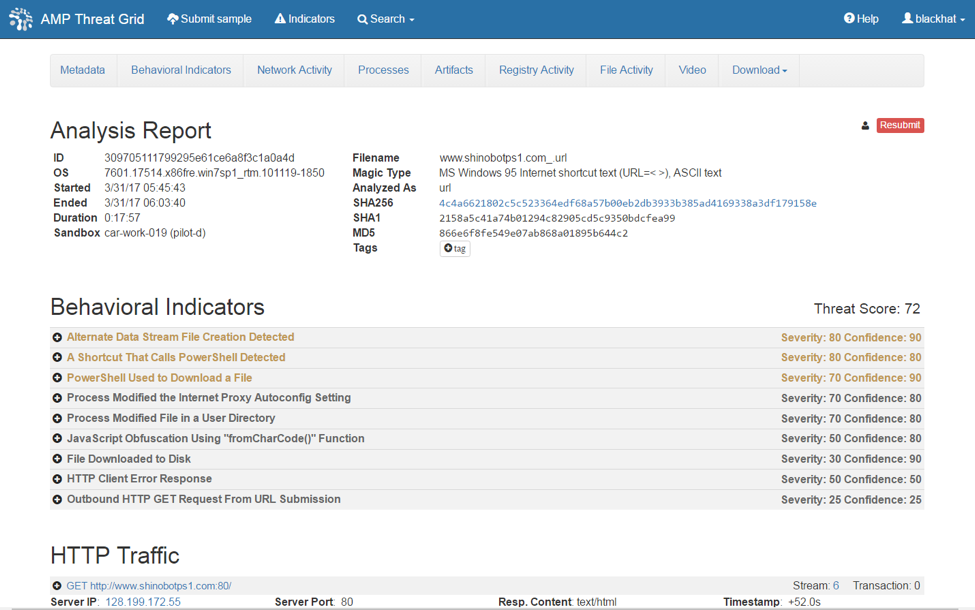Viewport: 975px width, 610px height.
Task: Click the AMP Threat Grid logo icon
Action: pos(21,19)
